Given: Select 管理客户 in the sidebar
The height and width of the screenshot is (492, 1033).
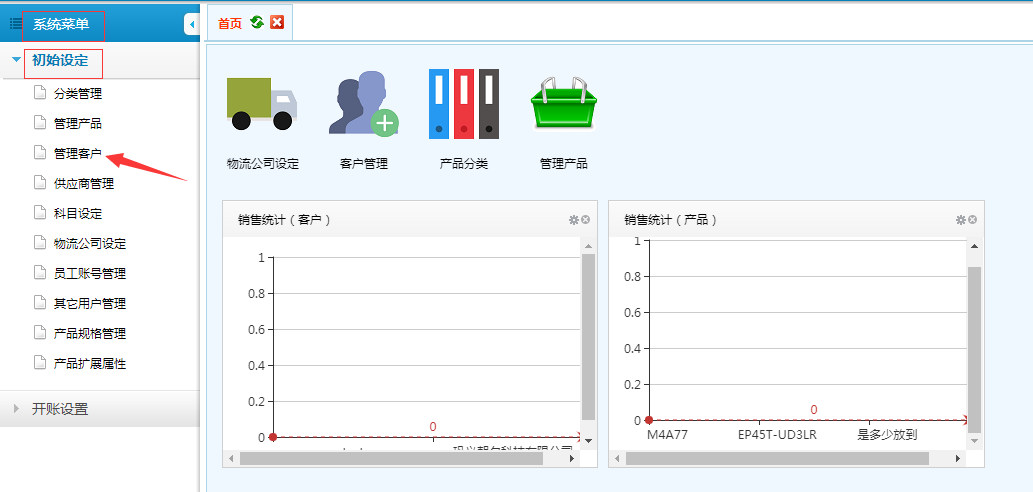Looking at the screenshot, I should (77, 153).
